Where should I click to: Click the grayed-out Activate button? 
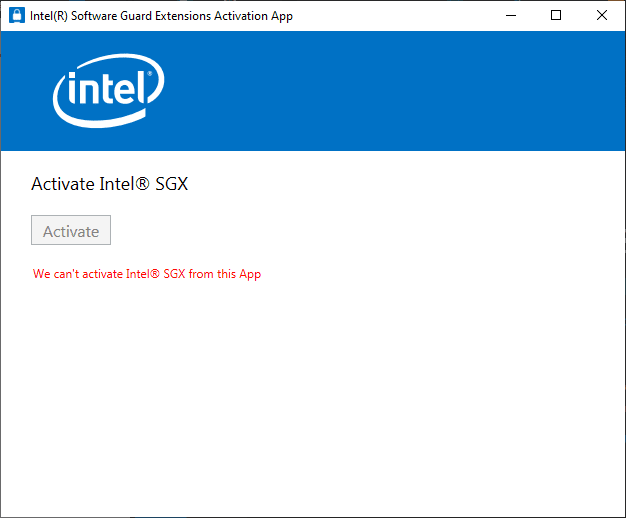(71, 230)
